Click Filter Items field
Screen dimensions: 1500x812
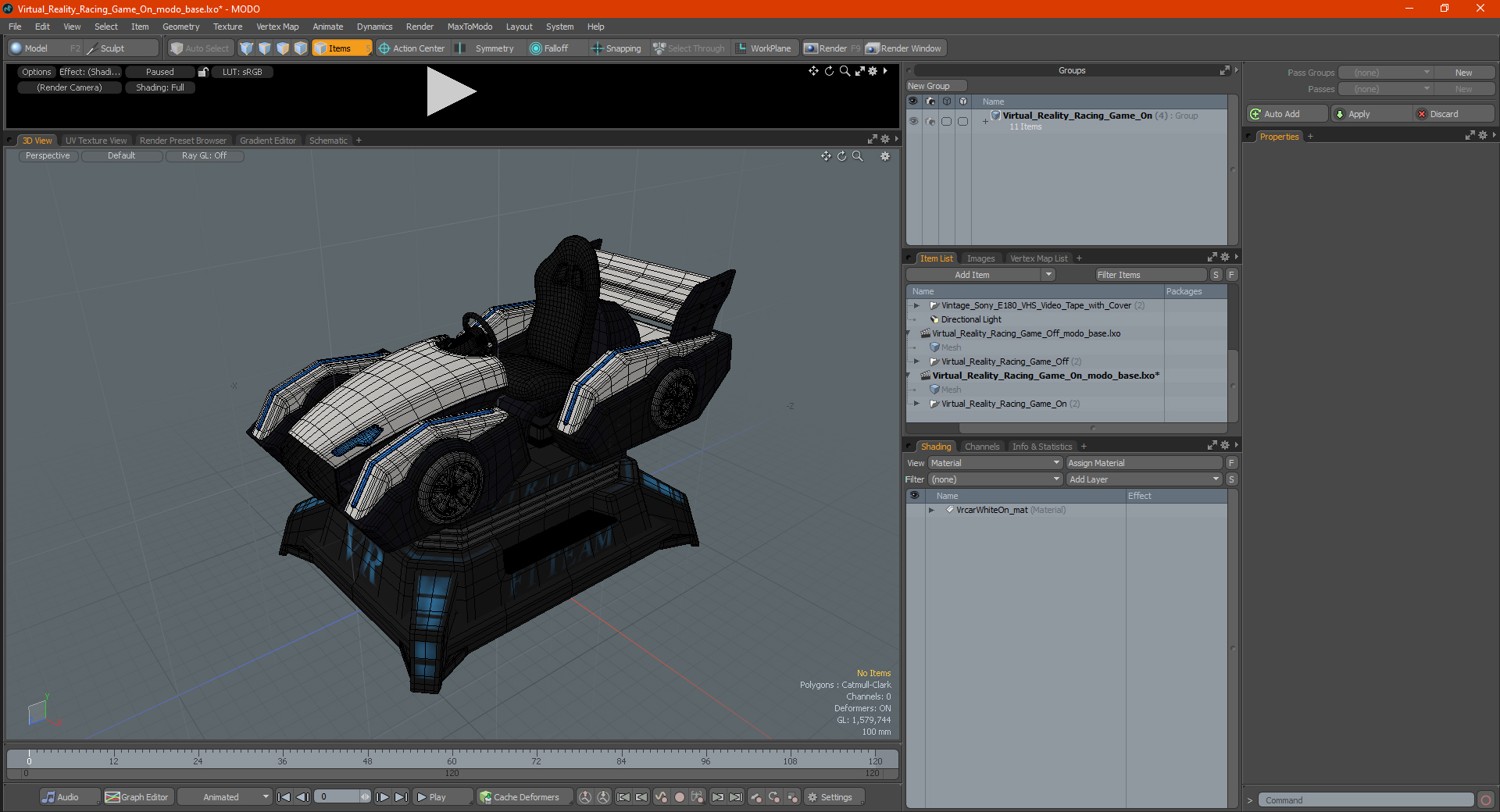pyautogui.click(x=1151, y=275)
